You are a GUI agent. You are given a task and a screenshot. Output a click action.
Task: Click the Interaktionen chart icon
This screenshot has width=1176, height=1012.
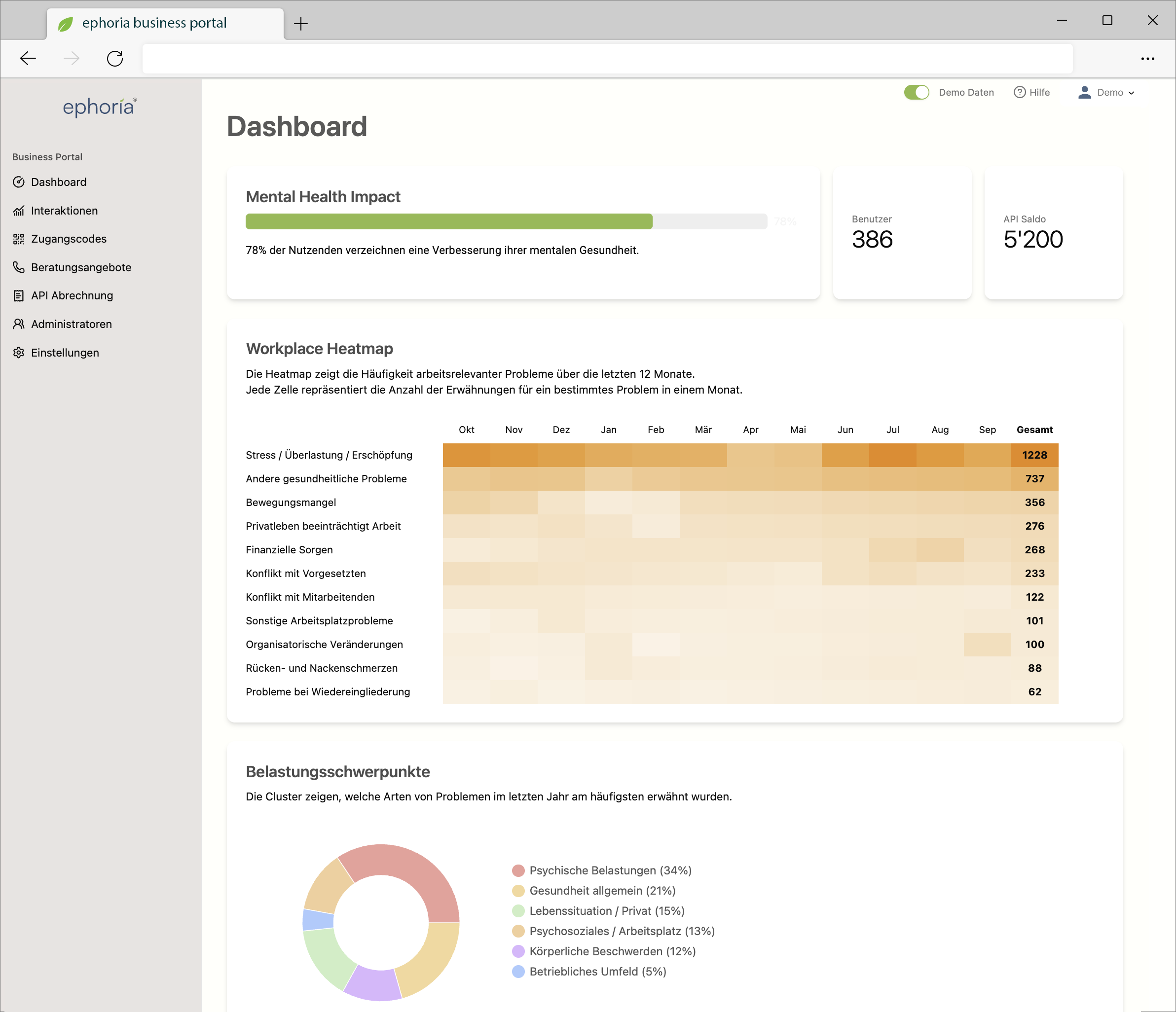click(19, 211)
